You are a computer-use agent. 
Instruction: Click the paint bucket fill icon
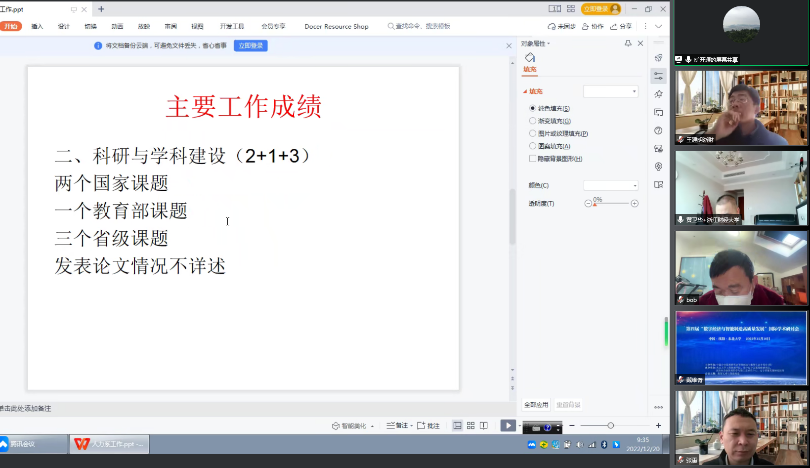click(529, 58)
